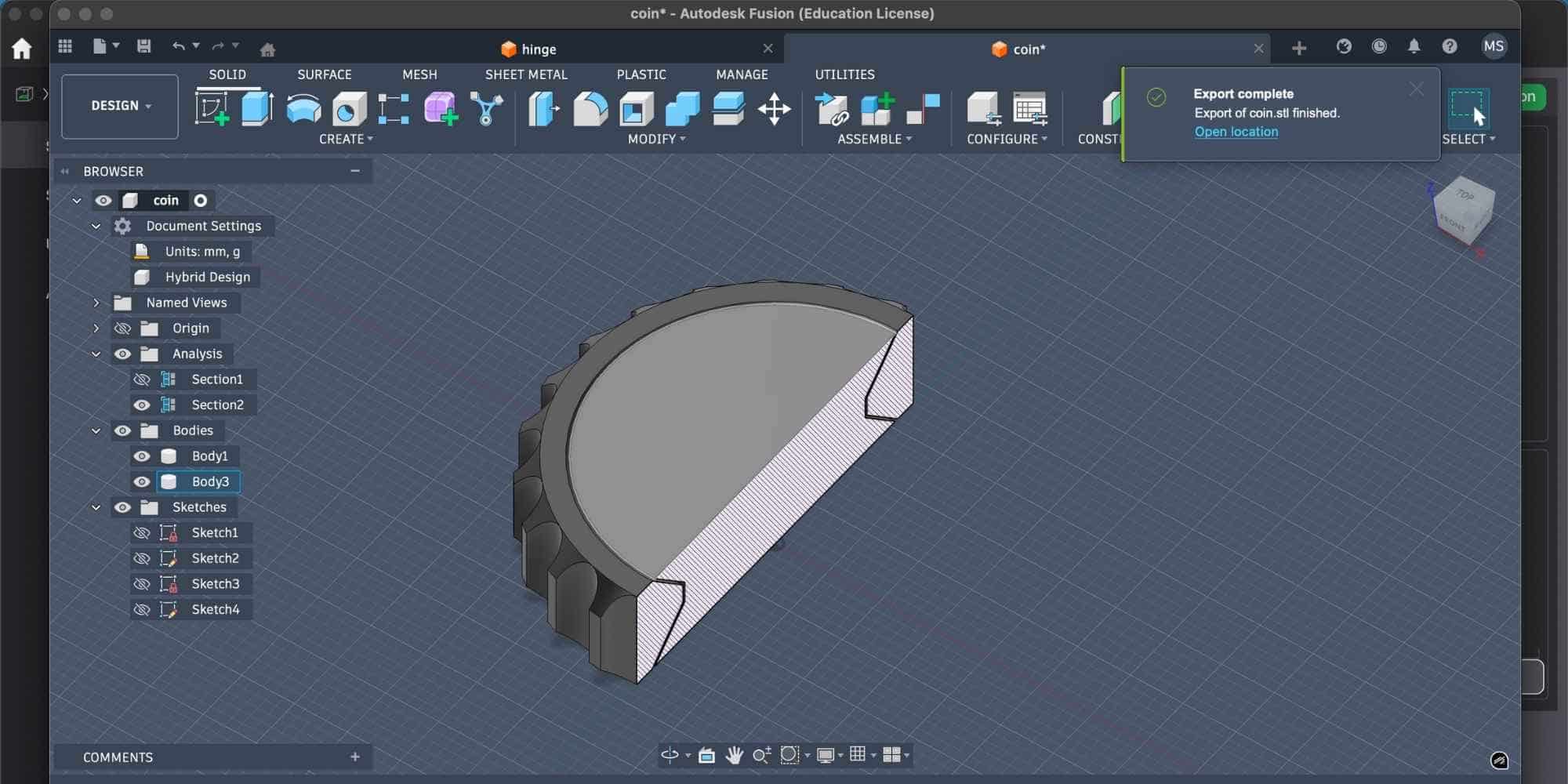
Task: Switch to the SURFACE tab
Action: (324, 74)
